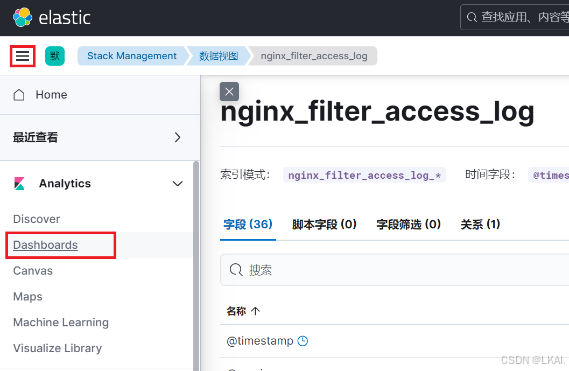
Task: Open Machine Learning from the sidebar
Action: [61, 322]
